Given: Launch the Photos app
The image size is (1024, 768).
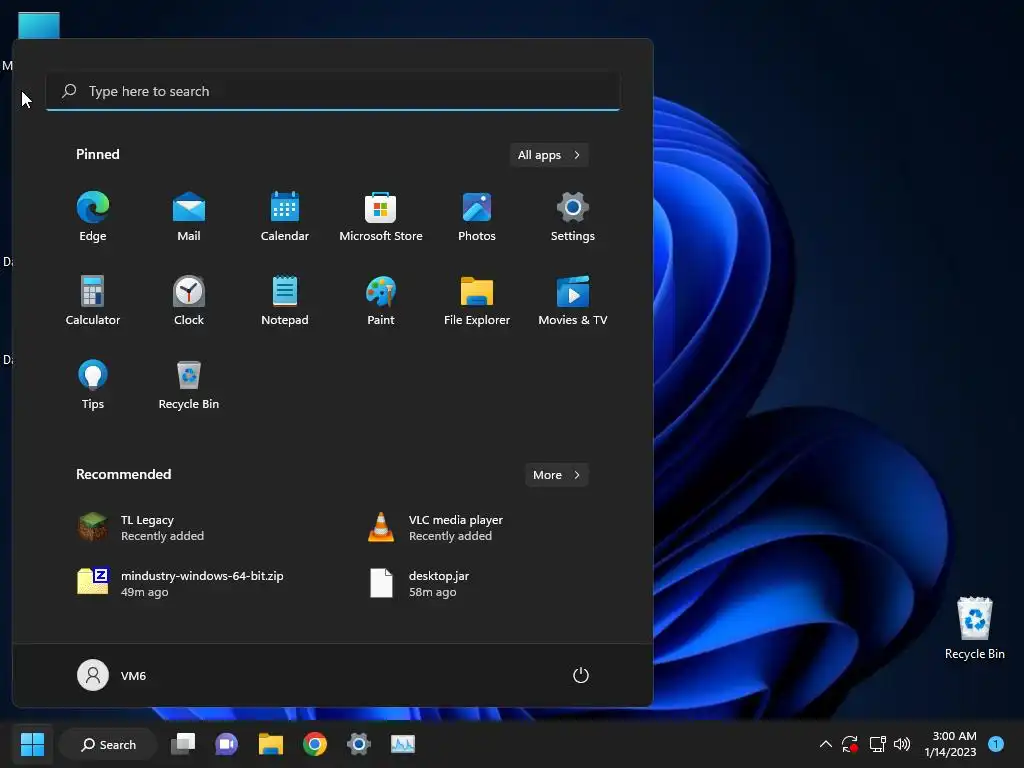Looking at the screenshot, I should [477, 217].
